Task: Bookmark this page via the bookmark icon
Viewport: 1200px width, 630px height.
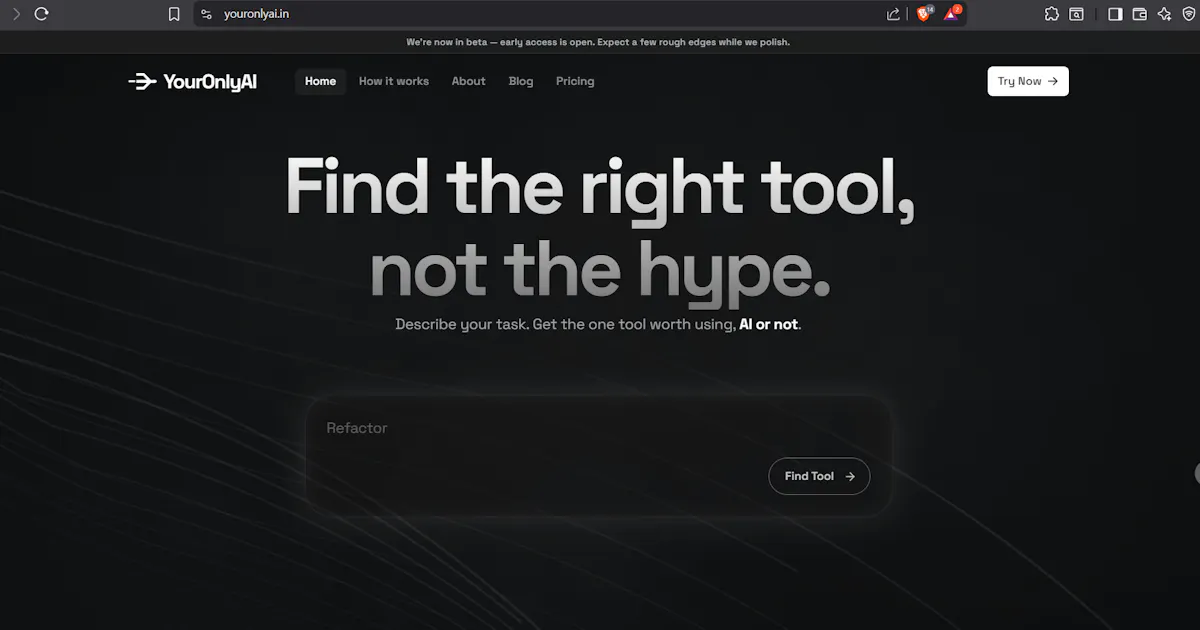Action: tap(174, 14)
